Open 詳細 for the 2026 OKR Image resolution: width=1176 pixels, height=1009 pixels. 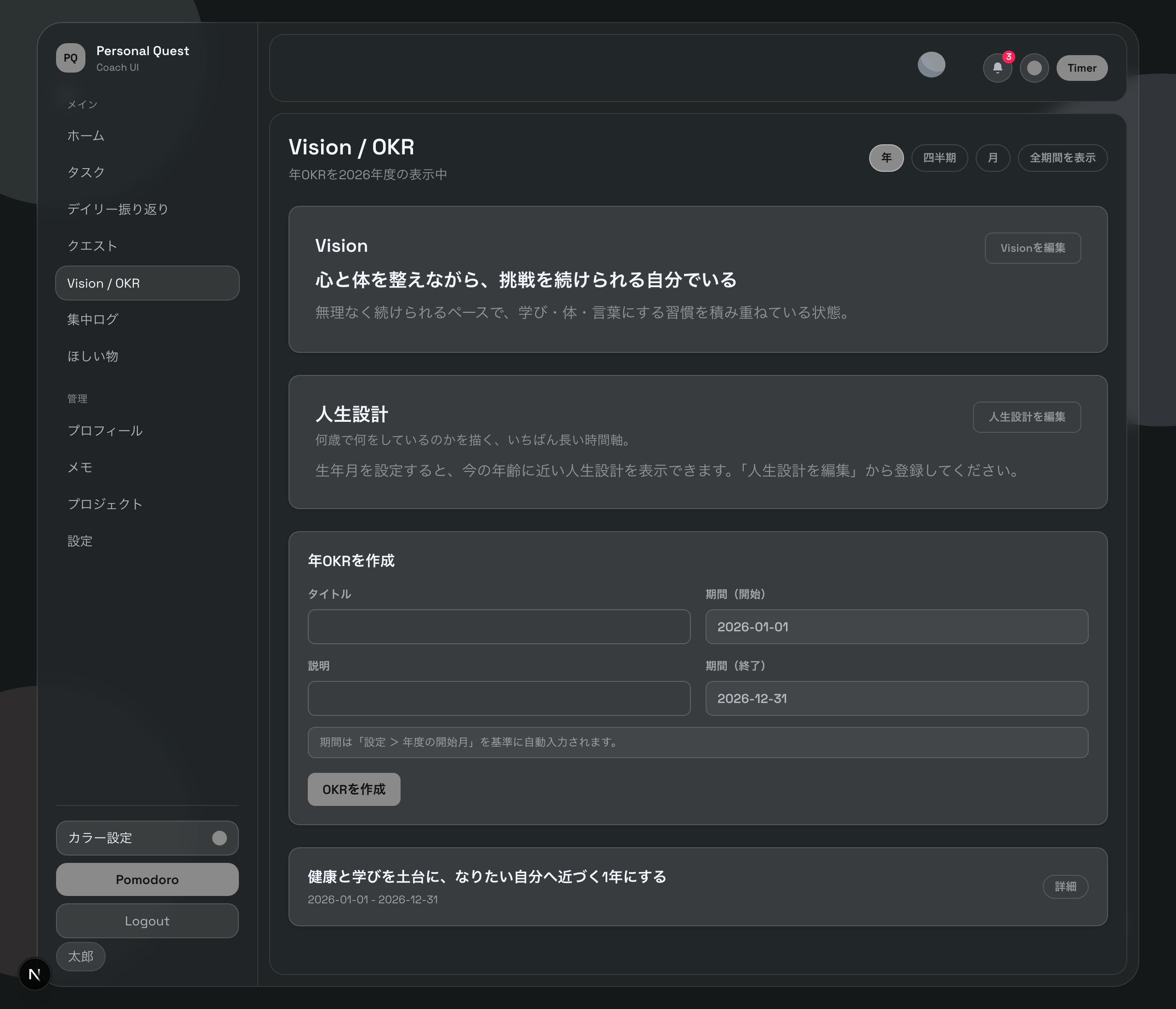(1065, 887)
